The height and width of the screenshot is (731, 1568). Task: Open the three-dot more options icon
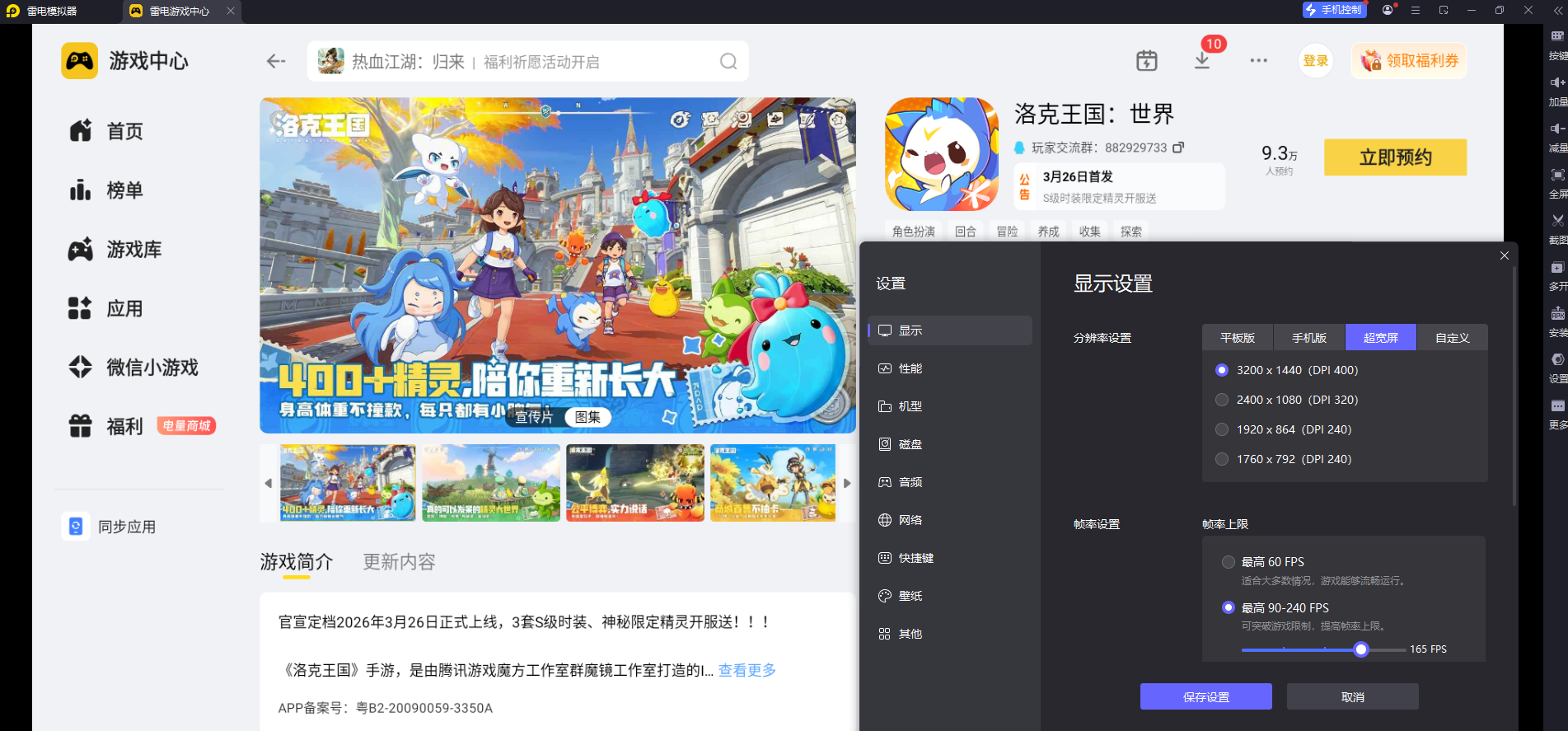1258,60
